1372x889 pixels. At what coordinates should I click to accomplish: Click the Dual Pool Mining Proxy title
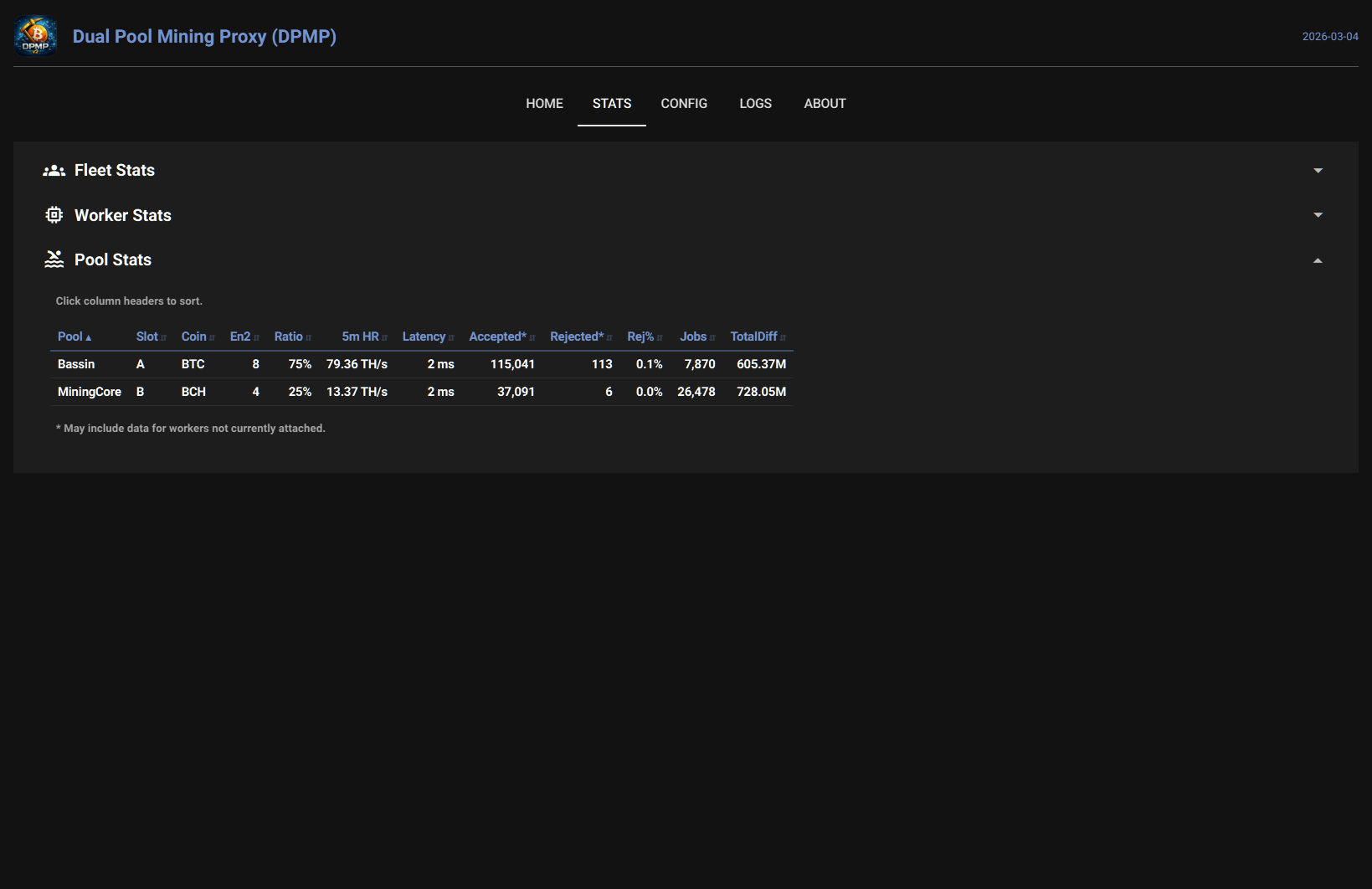click(x=204, y=37)
